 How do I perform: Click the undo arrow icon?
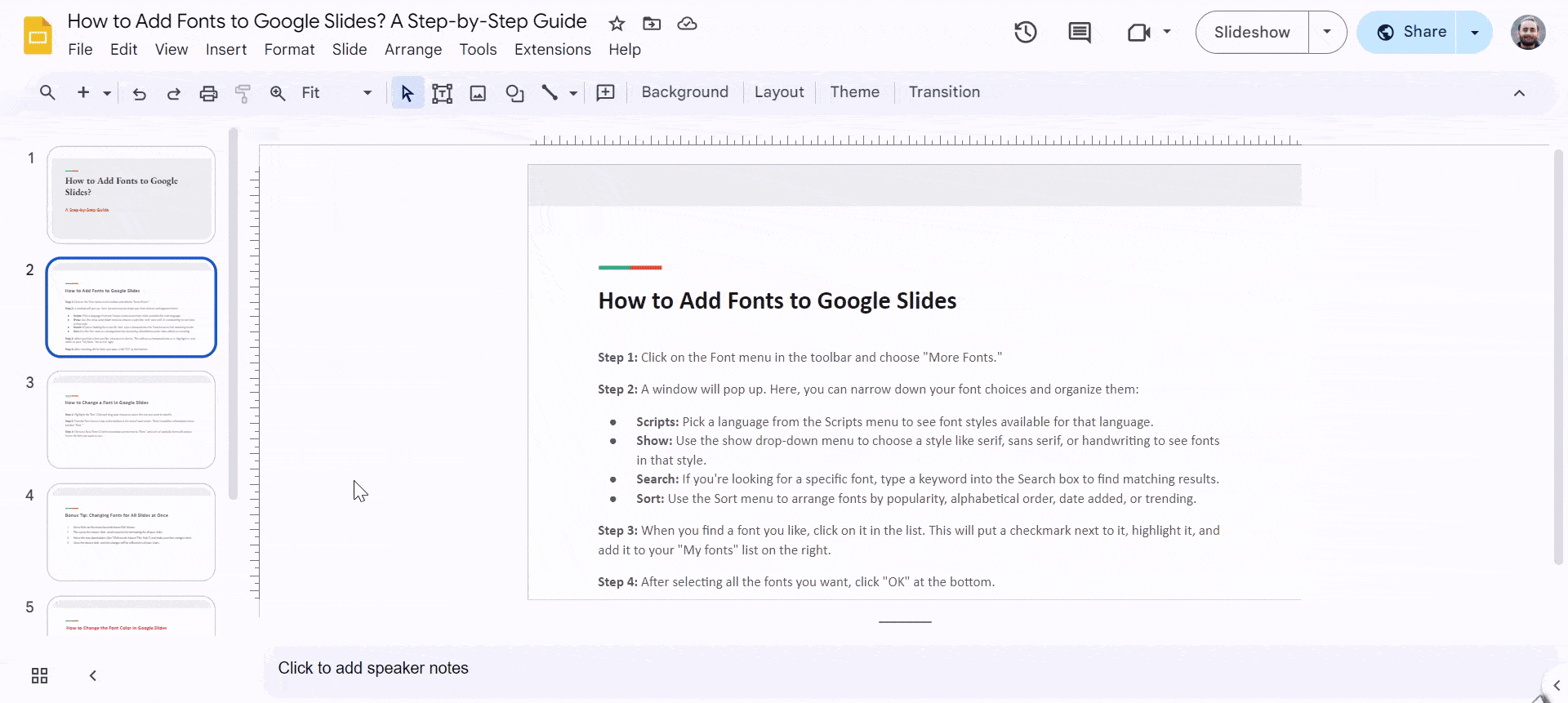click(140, 94)
